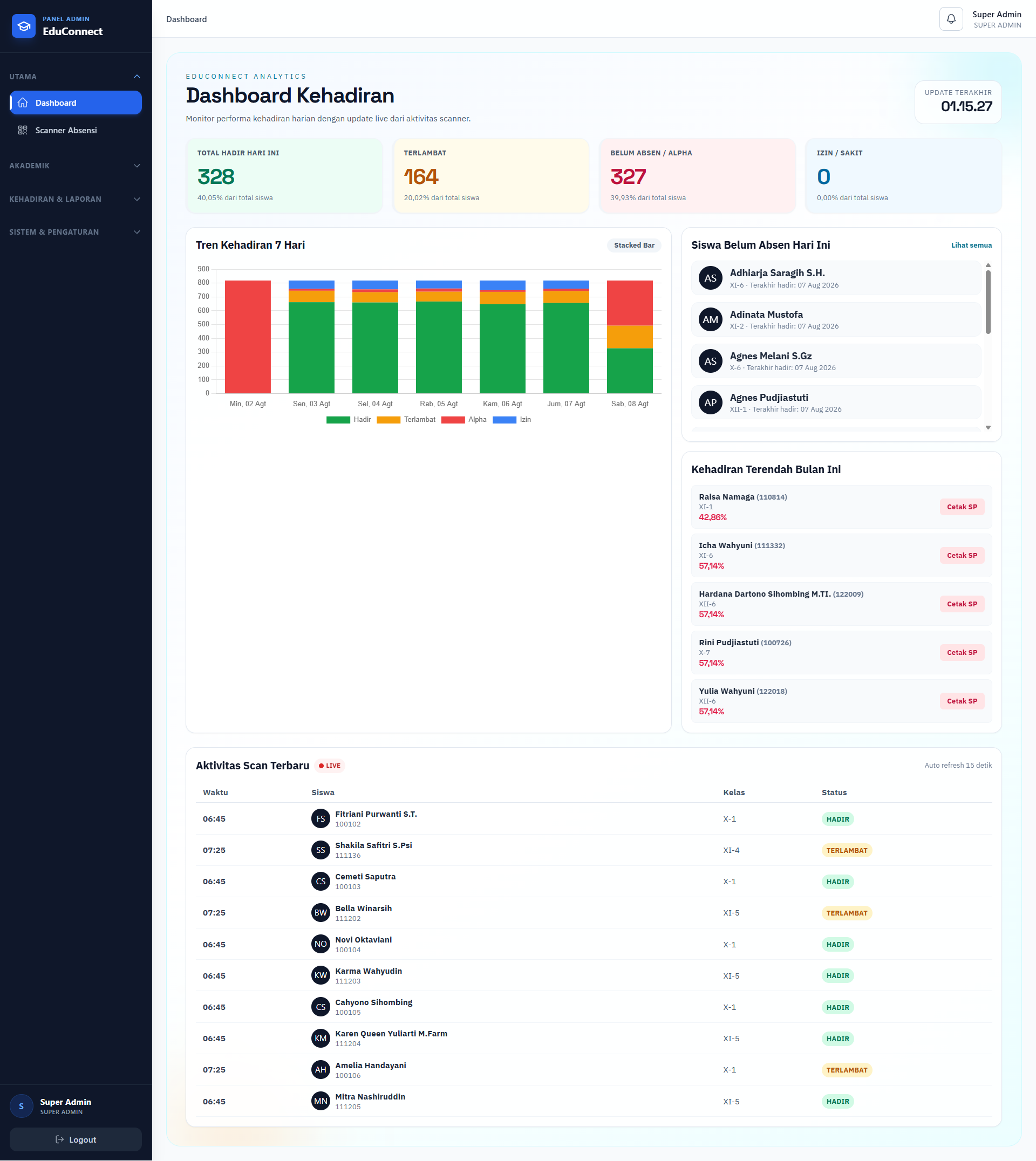Screen dimensions: 1036x1161
Task: Open the Scanner Absensi menu item
Action: pyautogui.click(x=76, y=131)
